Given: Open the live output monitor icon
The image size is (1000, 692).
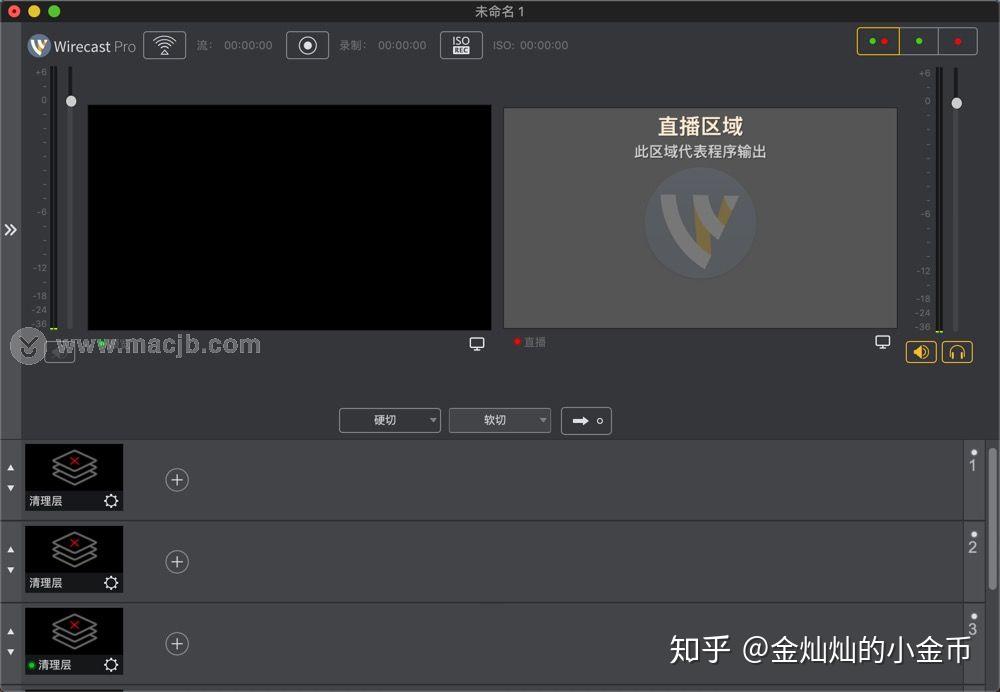Looking at the screenshot, I should tap(882, 341).
